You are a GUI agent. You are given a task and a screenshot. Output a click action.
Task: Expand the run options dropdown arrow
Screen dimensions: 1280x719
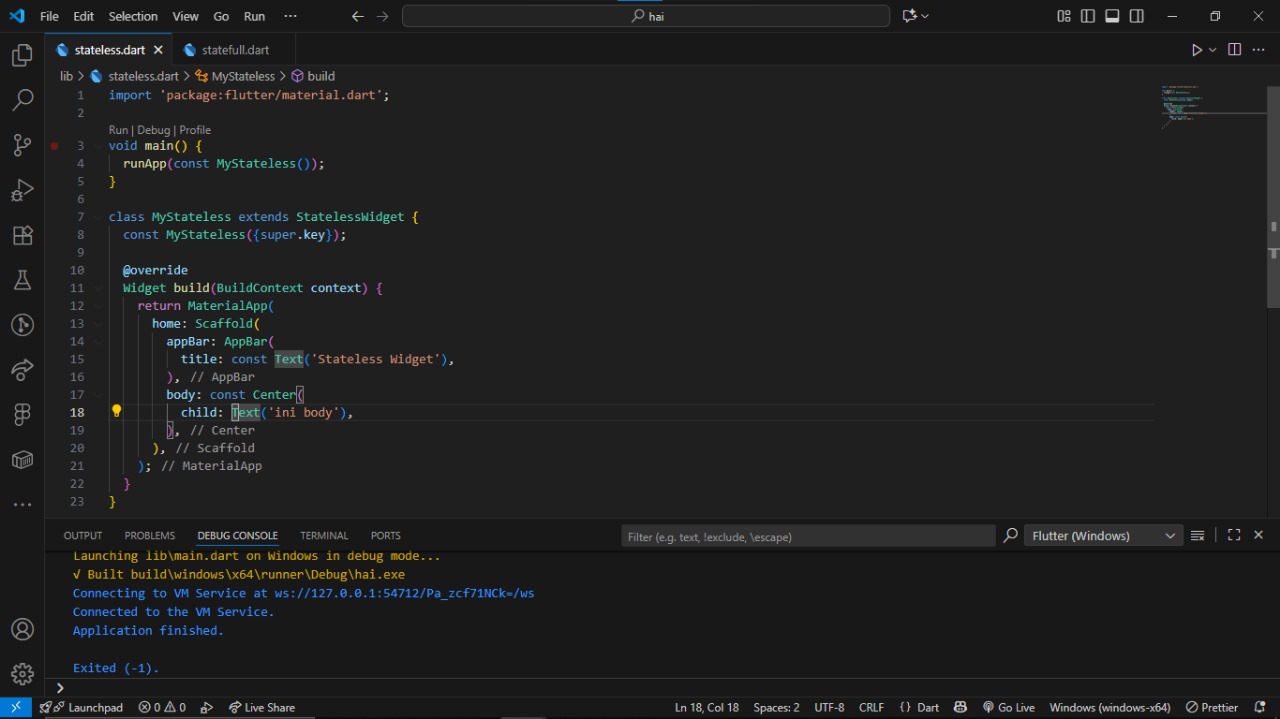pos(1213,50)
